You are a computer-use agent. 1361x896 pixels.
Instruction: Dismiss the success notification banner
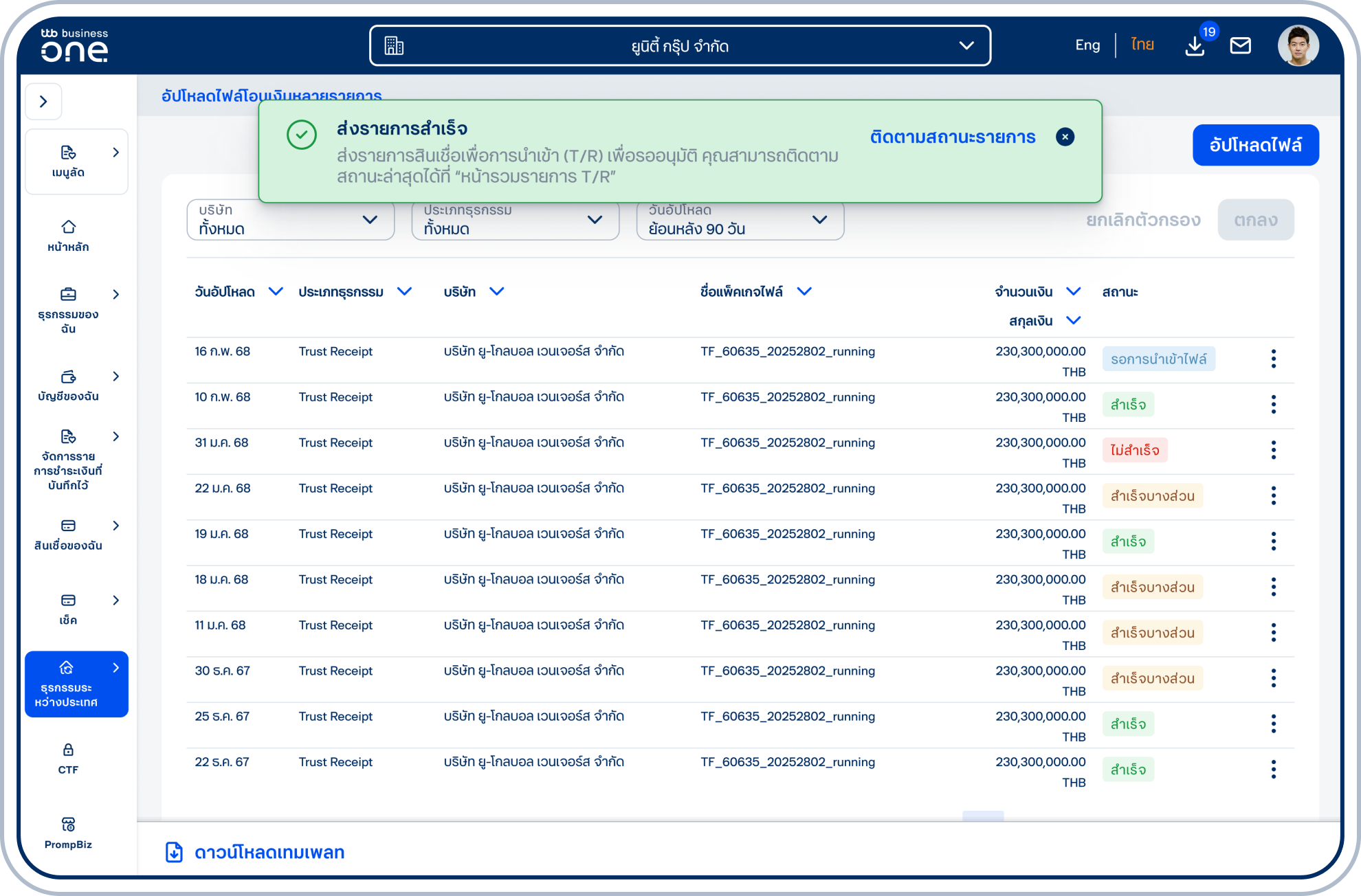1065,137
